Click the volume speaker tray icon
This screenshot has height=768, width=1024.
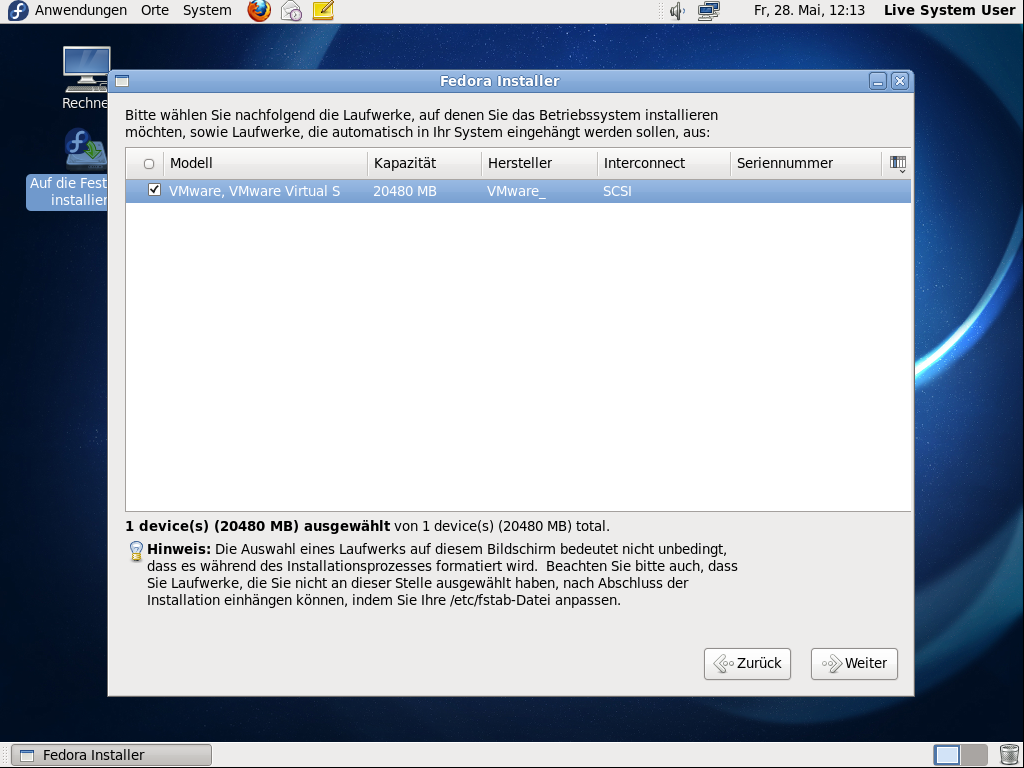click(677, 10)
